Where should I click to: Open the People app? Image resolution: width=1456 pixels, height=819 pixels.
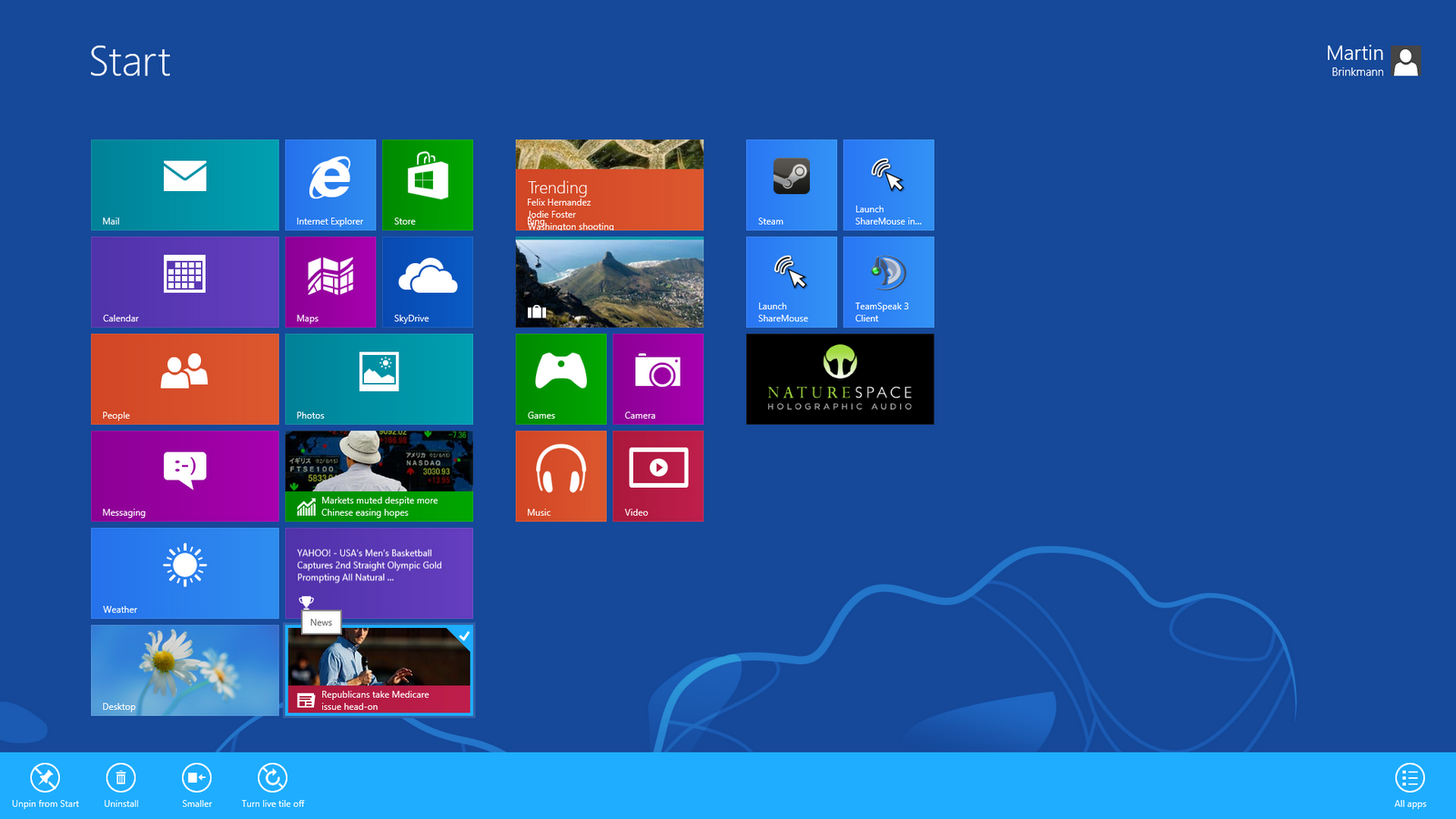[184, 379]
